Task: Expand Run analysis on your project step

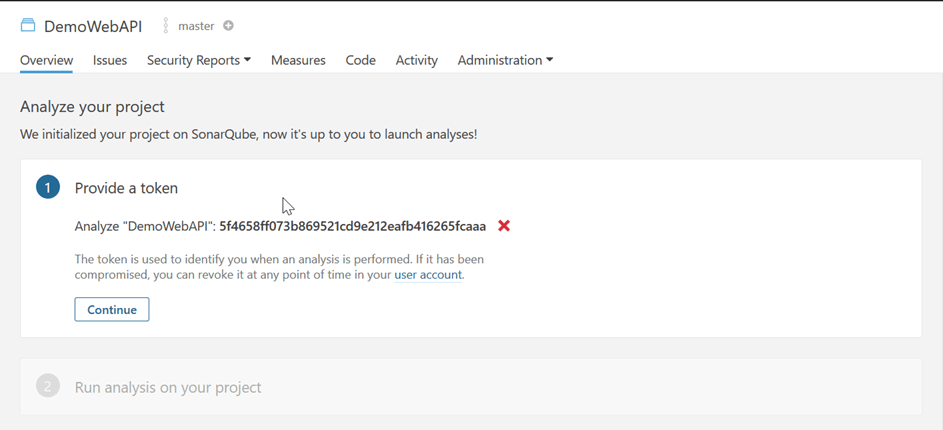Action: (x=168, y=387)
